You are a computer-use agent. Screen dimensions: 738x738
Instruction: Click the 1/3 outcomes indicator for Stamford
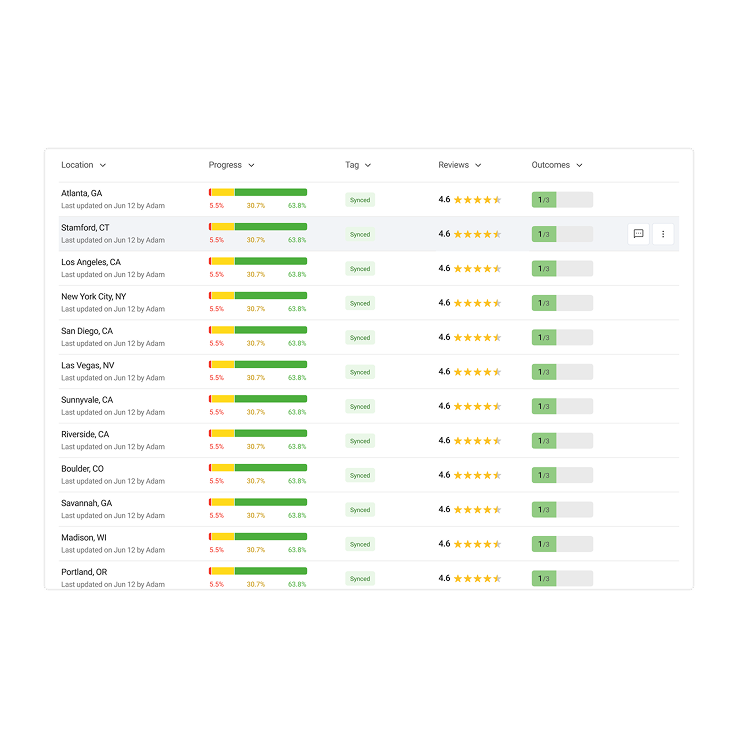coord(561,234)
